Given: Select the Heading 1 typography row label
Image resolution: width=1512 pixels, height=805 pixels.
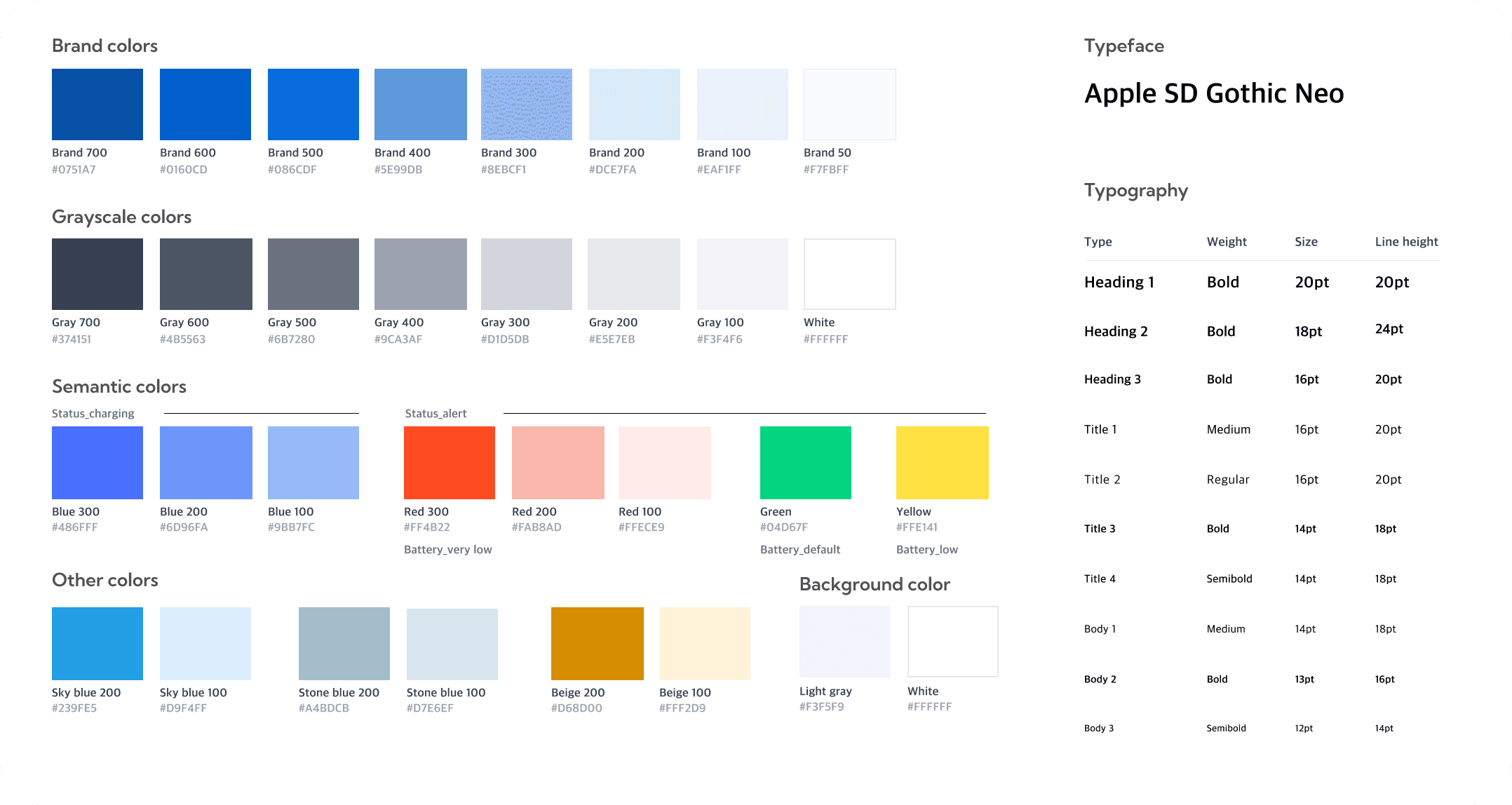Looking at the screenshot, I should (1119, 283).
